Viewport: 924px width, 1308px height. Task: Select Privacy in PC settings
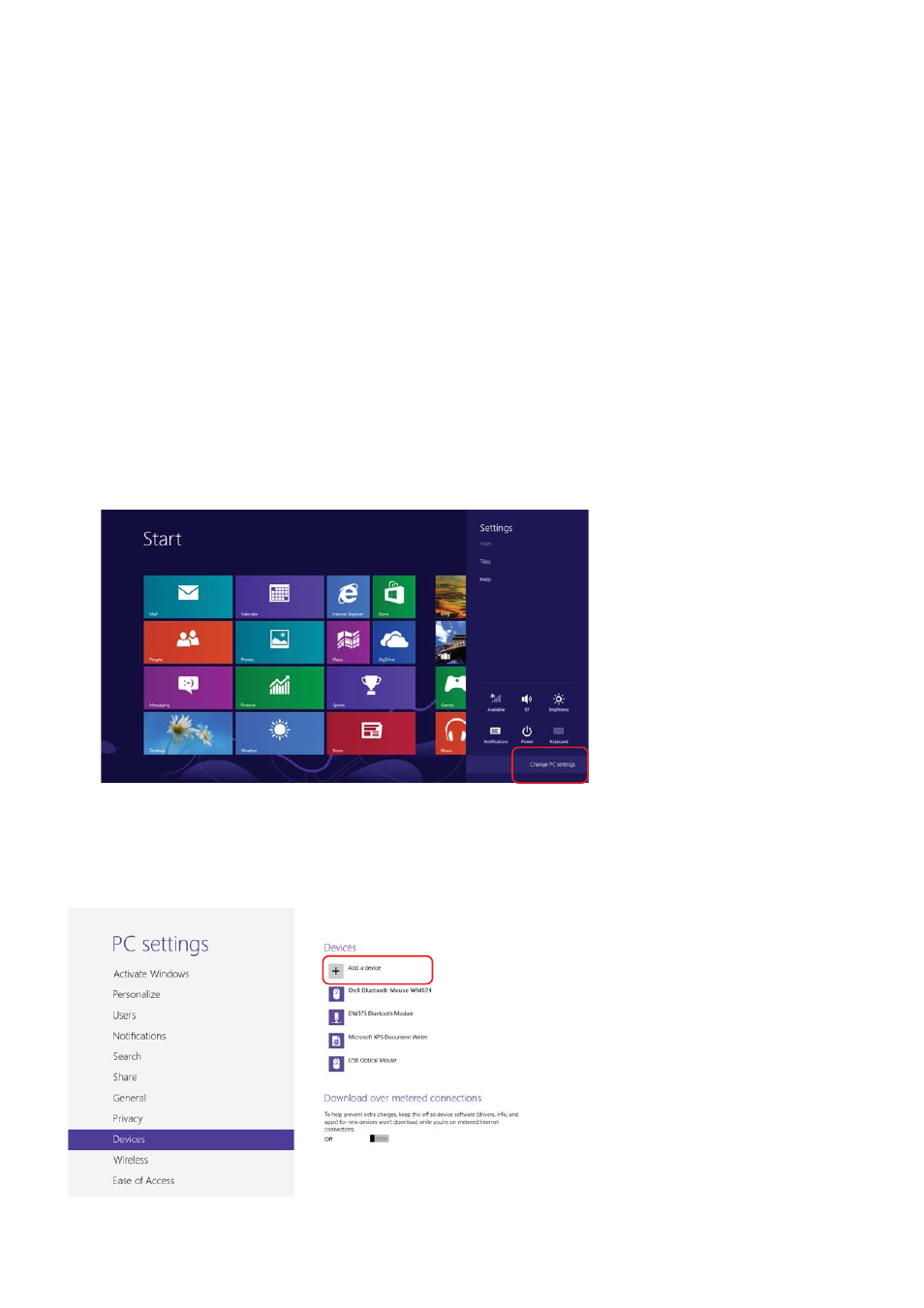pos(128,1118)
